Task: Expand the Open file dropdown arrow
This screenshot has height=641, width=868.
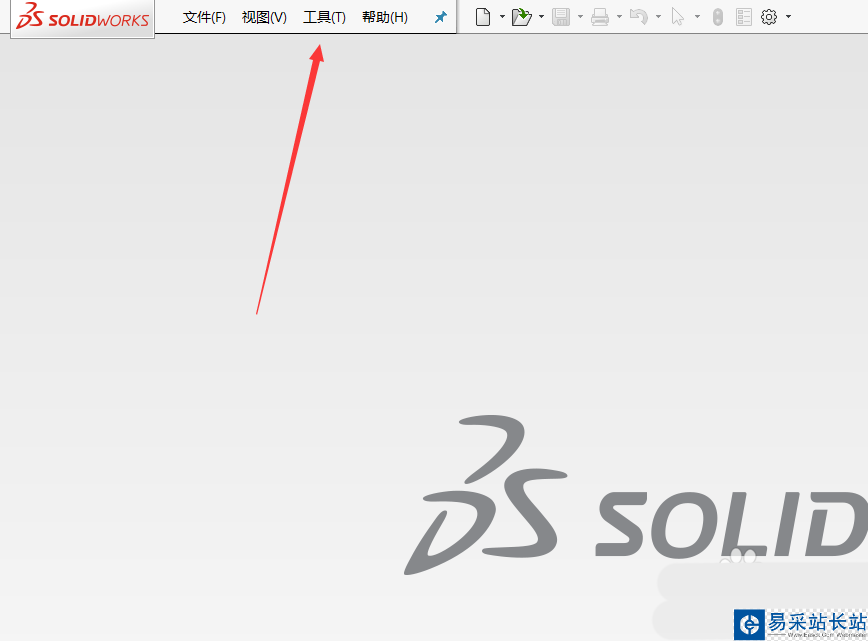Action: click(541, 17)
